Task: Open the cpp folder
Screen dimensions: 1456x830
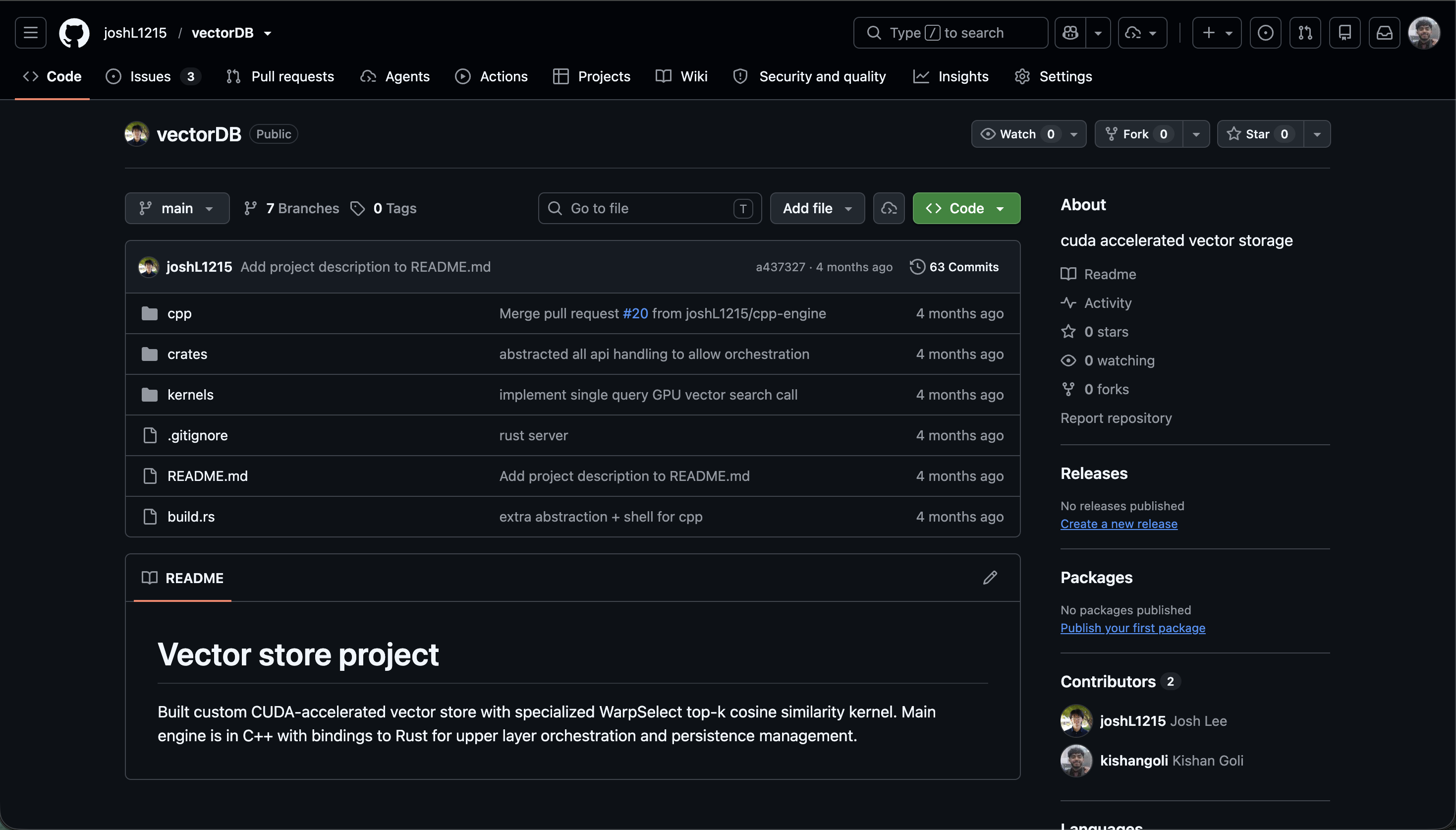Action: [179, 313]
